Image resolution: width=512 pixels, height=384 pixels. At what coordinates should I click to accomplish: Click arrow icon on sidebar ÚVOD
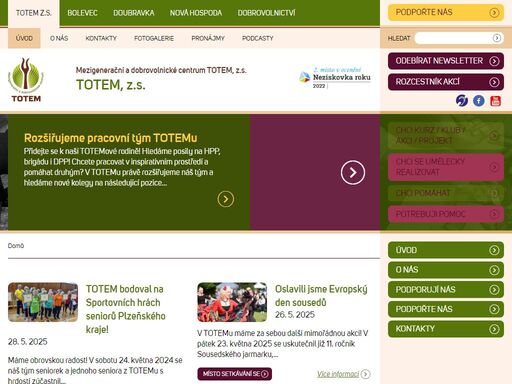pos(494,250)
